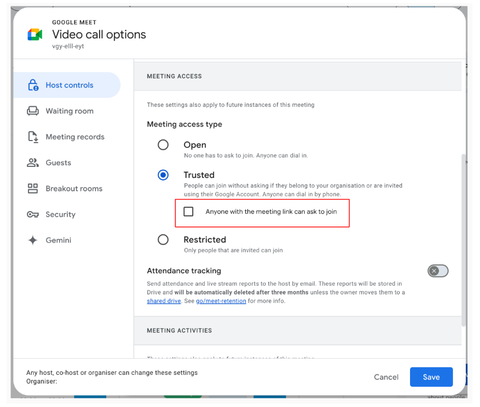480x407 pixels.
Task: Click the Meeting records file icon
Action: (33, 137)
